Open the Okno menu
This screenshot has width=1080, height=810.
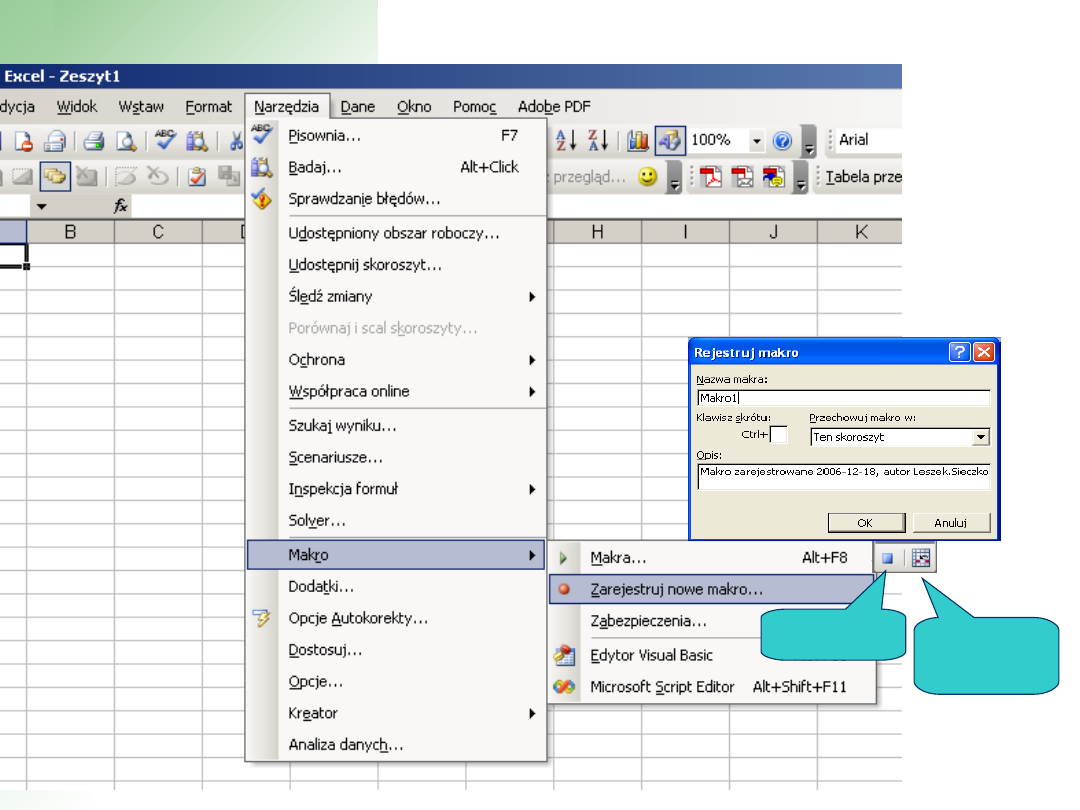tap(414, 107)
